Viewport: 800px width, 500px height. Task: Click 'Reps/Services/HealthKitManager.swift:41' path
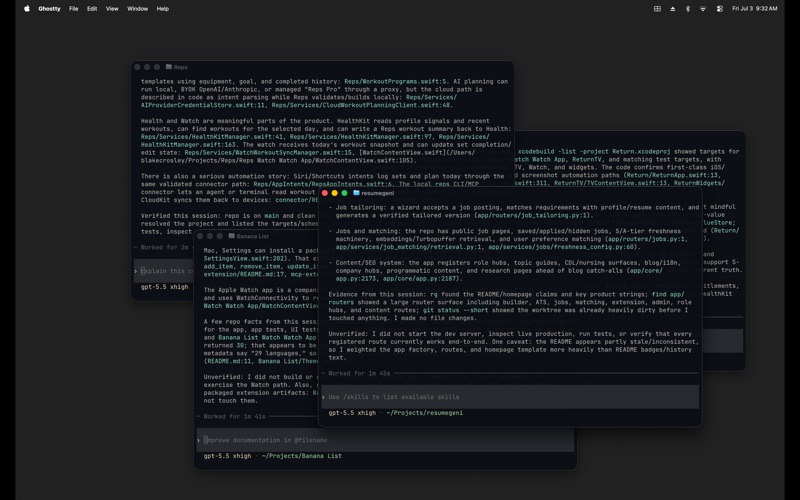coord(212,137)
